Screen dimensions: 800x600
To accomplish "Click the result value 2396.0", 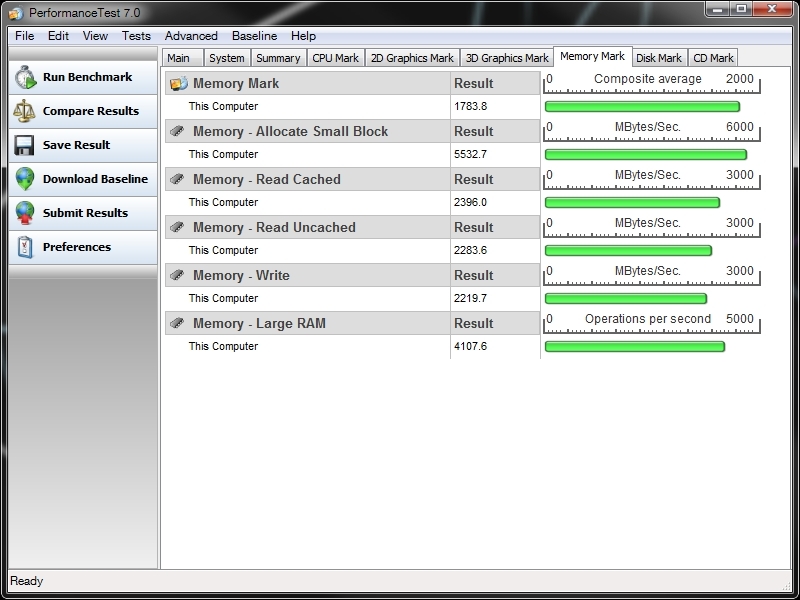I will tap(470, 202).
